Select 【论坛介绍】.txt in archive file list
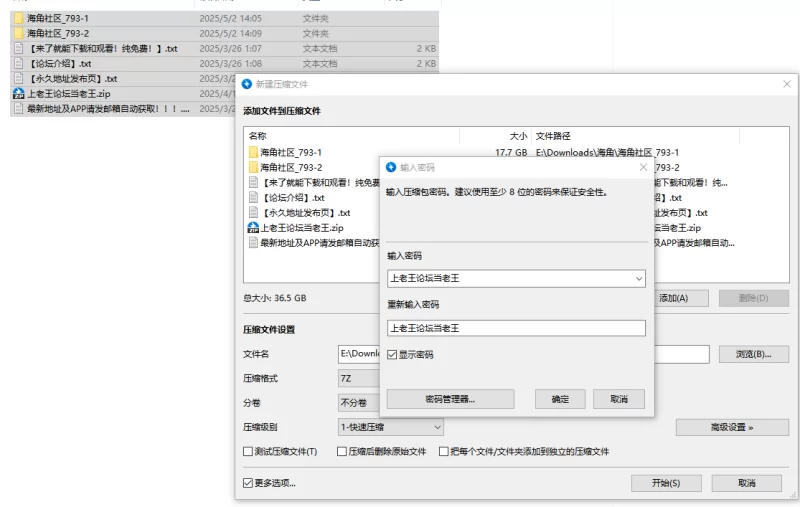Screen dimensions: 800x507 point(293,197)
